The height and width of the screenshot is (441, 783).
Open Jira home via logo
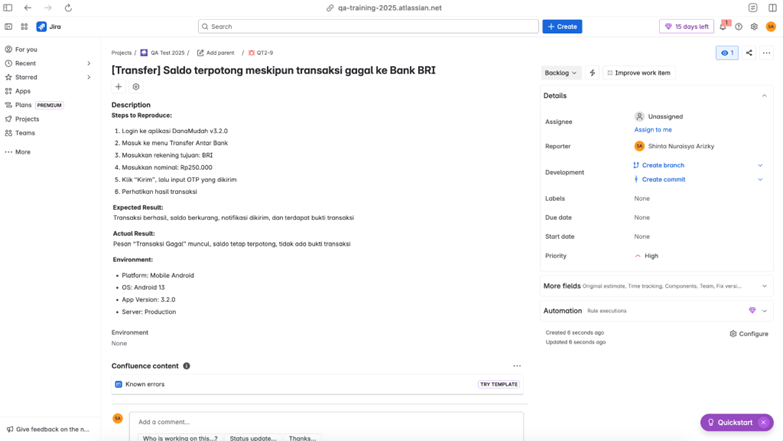coord(49,26)
